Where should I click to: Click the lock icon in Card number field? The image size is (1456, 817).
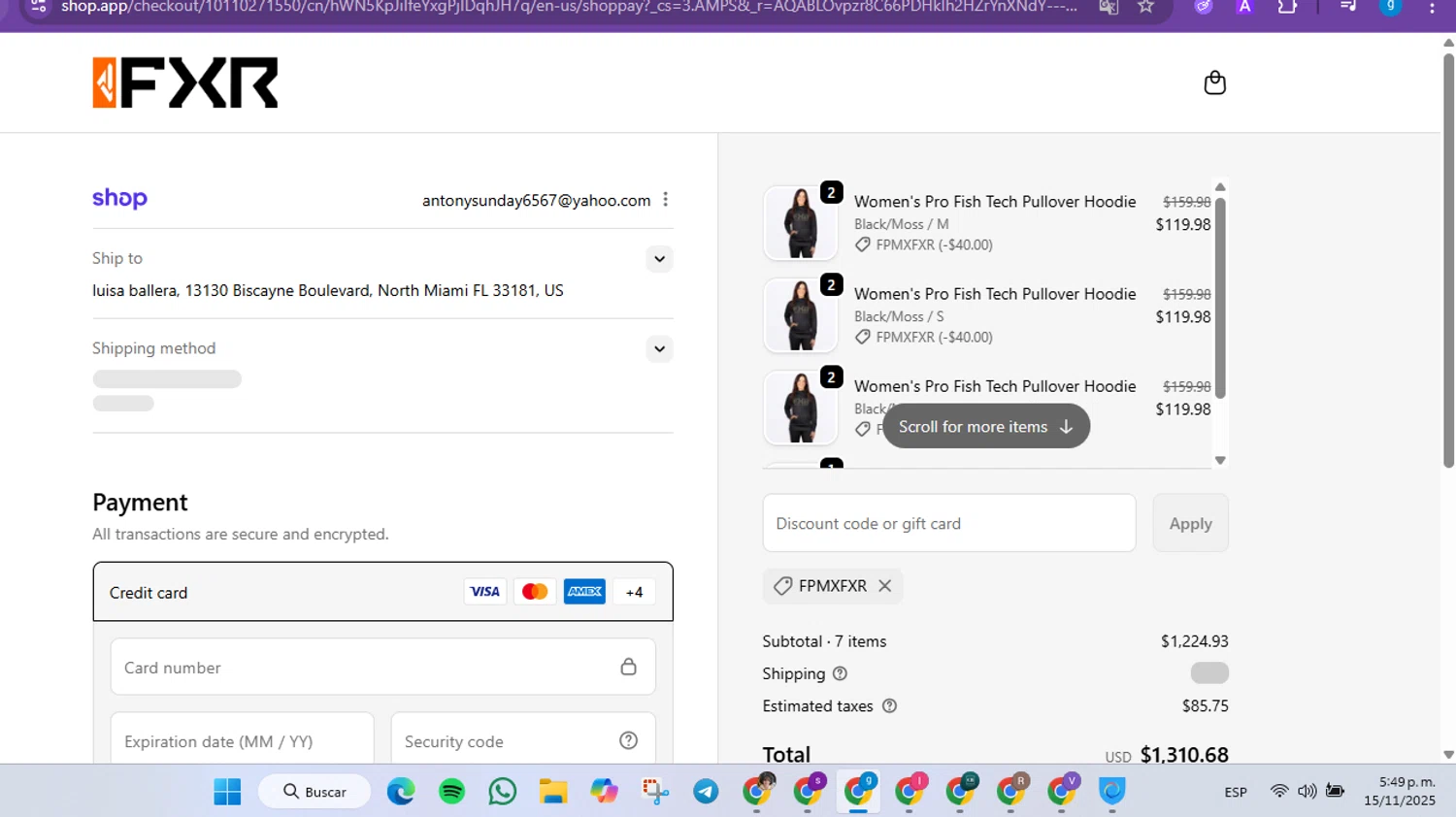pyautogui.click(x=628, y=667)
